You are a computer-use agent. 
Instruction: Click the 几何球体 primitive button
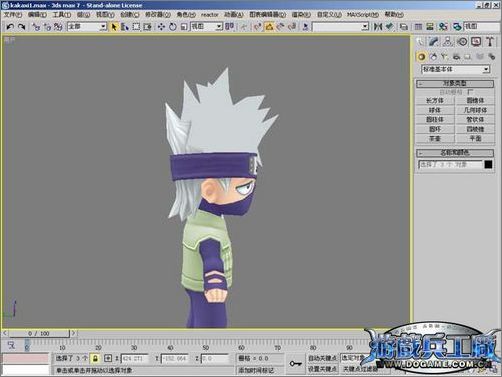[x=475, y=110]
